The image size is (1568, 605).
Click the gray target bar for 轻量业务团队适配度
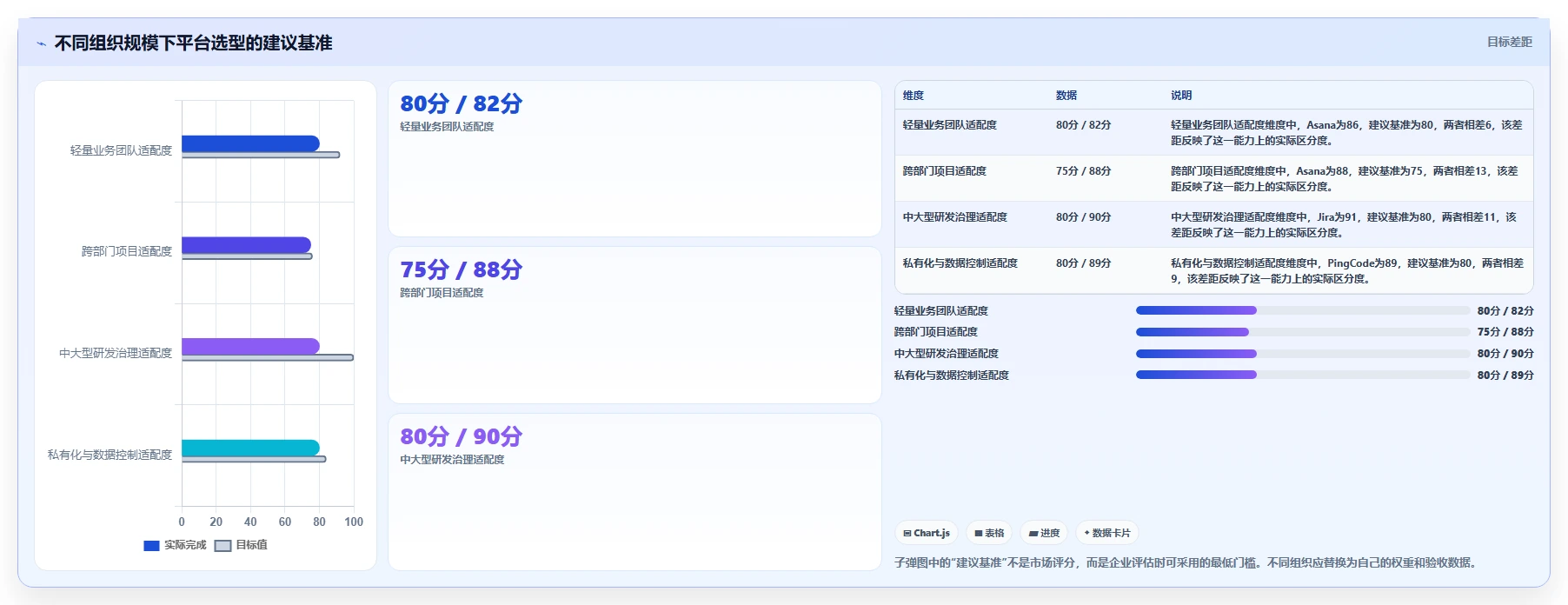coord(261,155)
